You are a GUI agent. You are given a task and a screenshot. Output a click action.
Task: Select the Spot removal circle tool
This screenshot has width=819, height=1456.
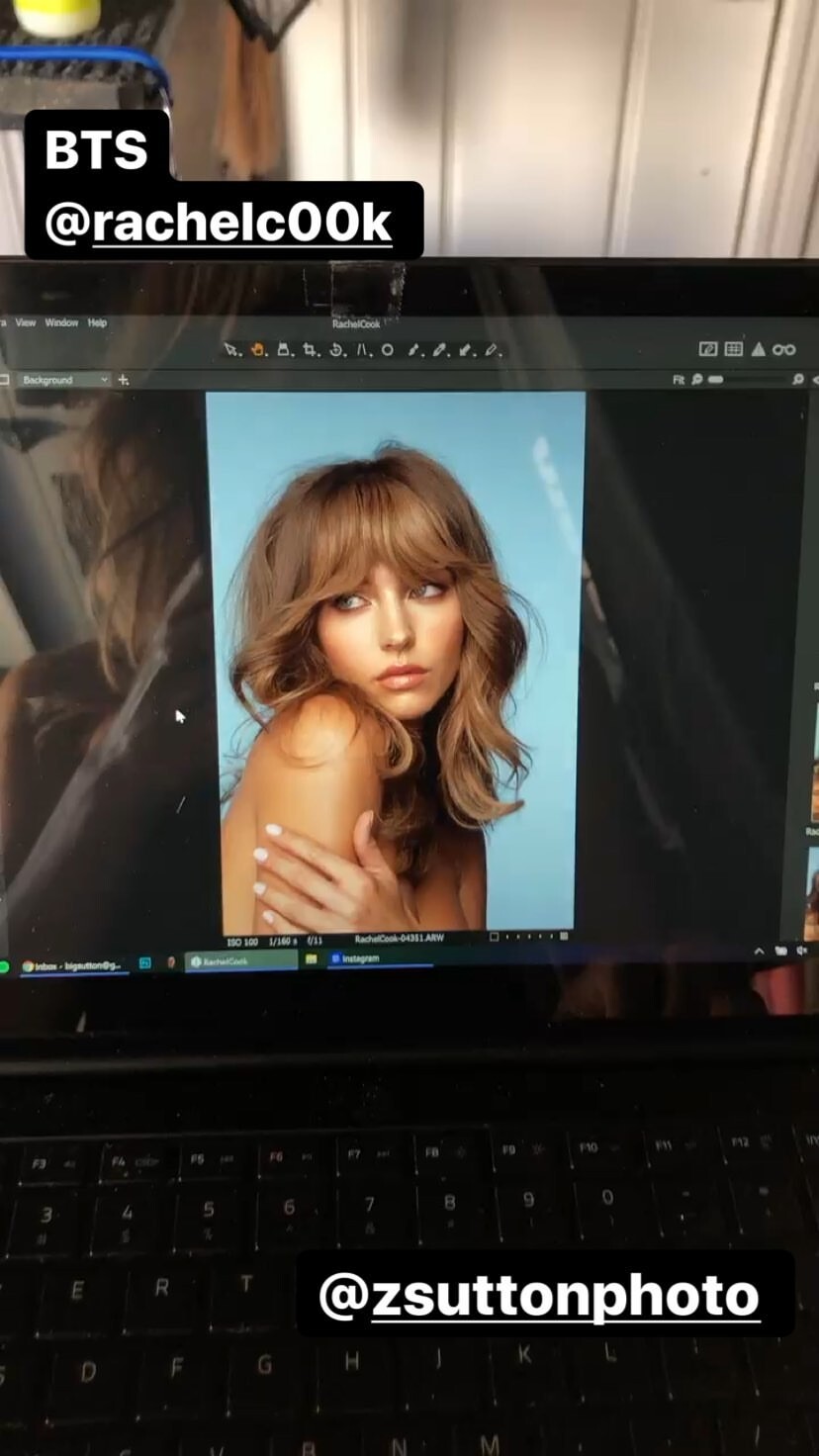(x=388, y=349)
